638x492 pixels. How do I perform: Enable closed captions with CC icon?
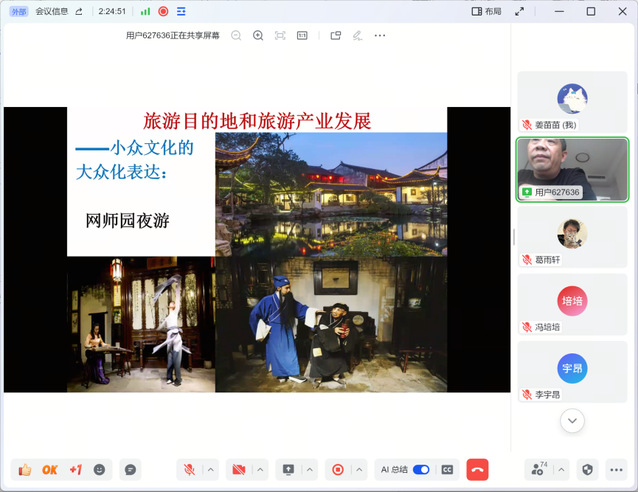447,469
